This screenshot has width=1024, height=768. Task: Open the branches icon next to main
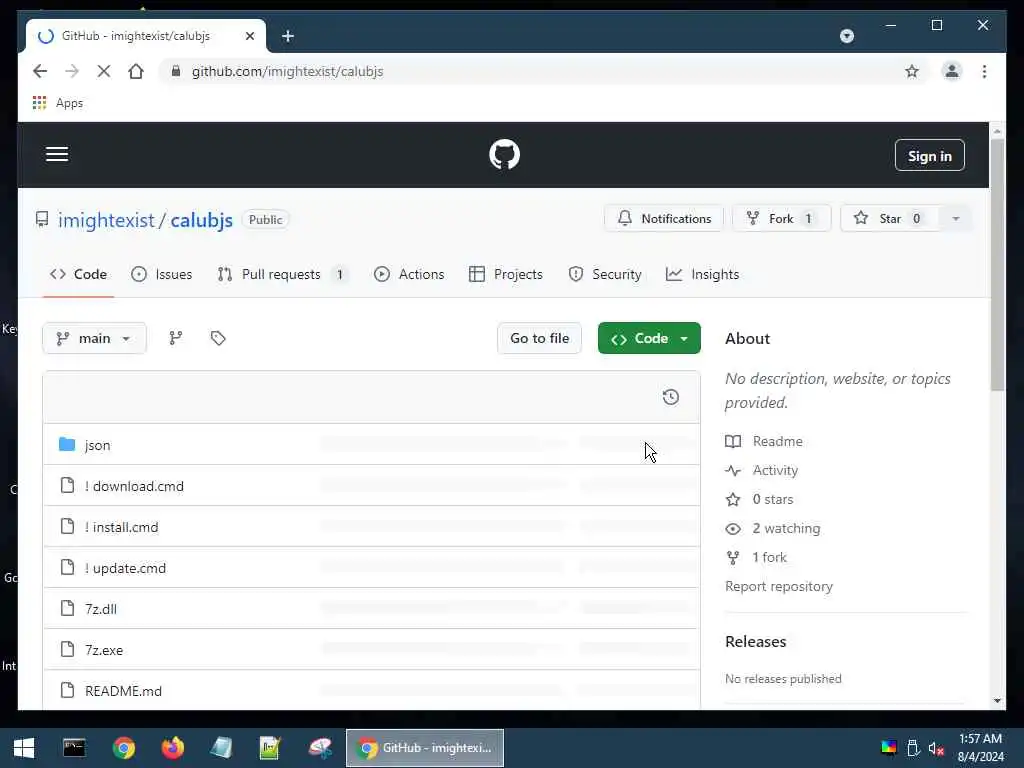point(176,338)
